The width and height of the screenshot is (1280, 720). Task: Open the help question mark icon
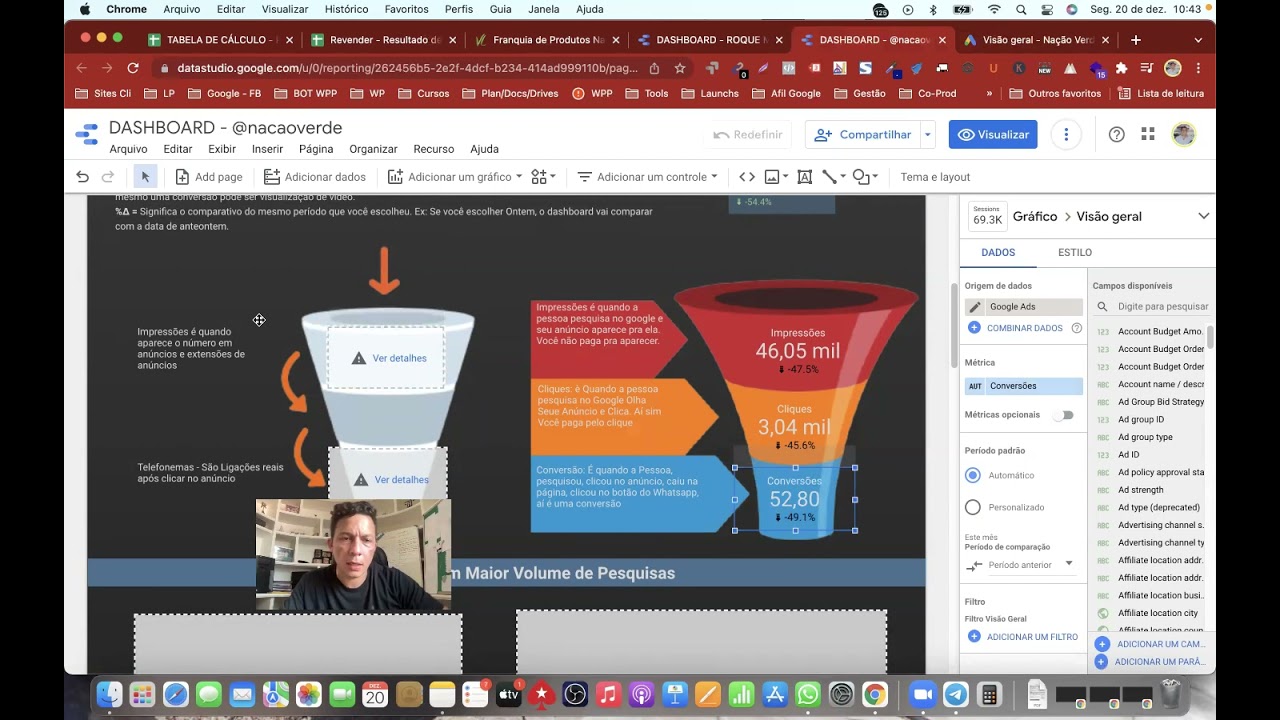pos(1117,134)
